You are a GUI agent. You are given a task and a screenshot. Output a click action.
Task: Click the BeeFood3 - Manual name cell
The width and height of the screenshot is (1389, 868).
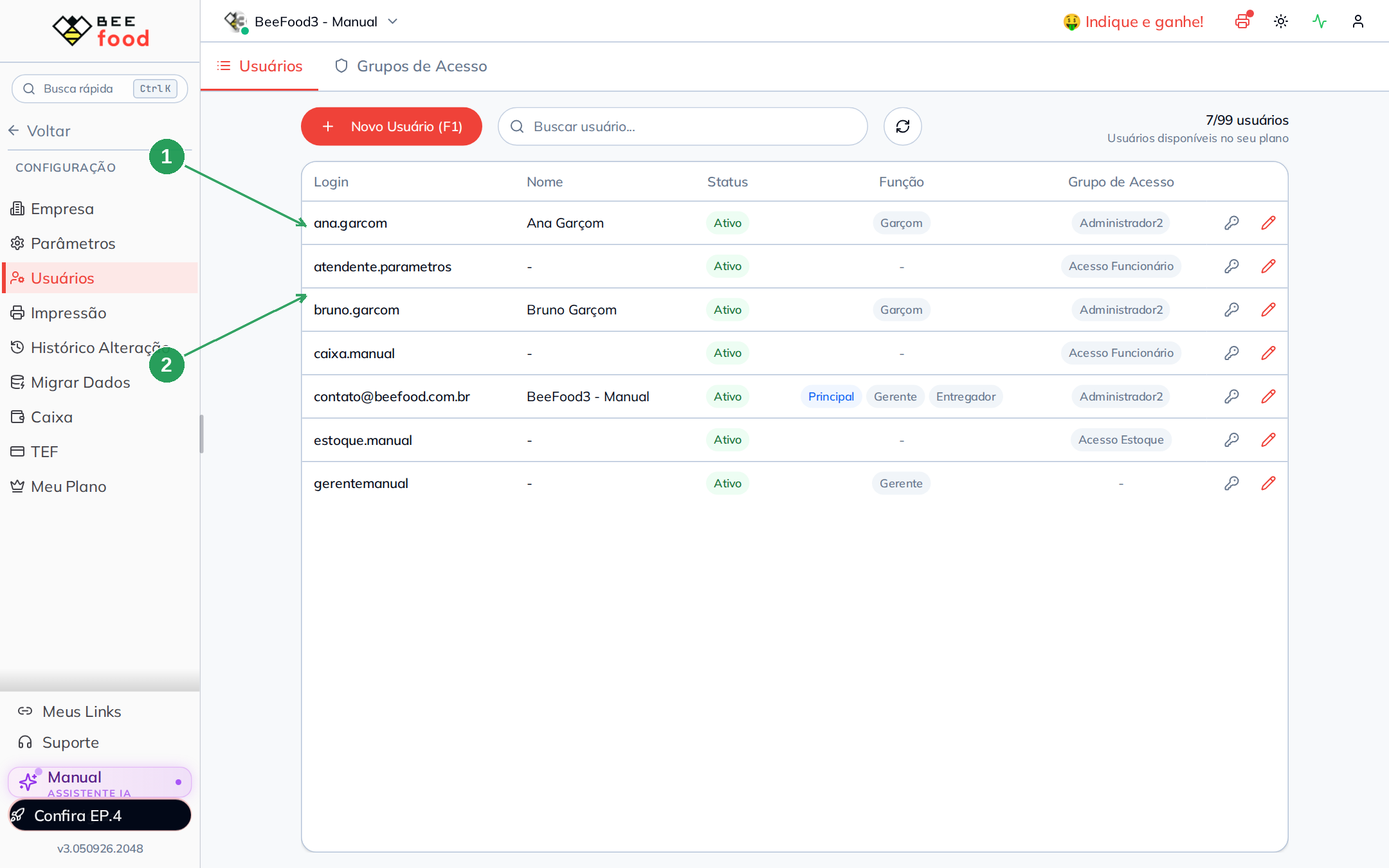[x=588, y=397]
